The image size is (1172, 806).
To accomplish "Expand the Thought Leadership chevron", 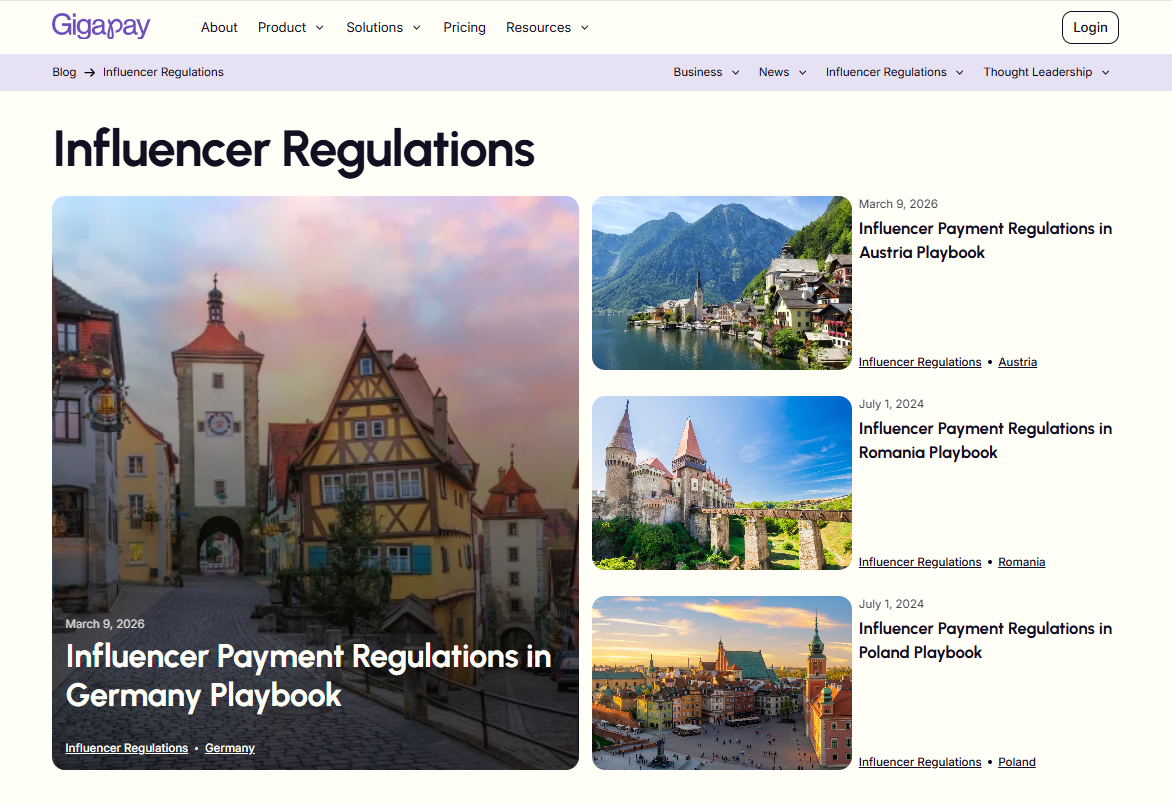I will (x=1105, y=73).
